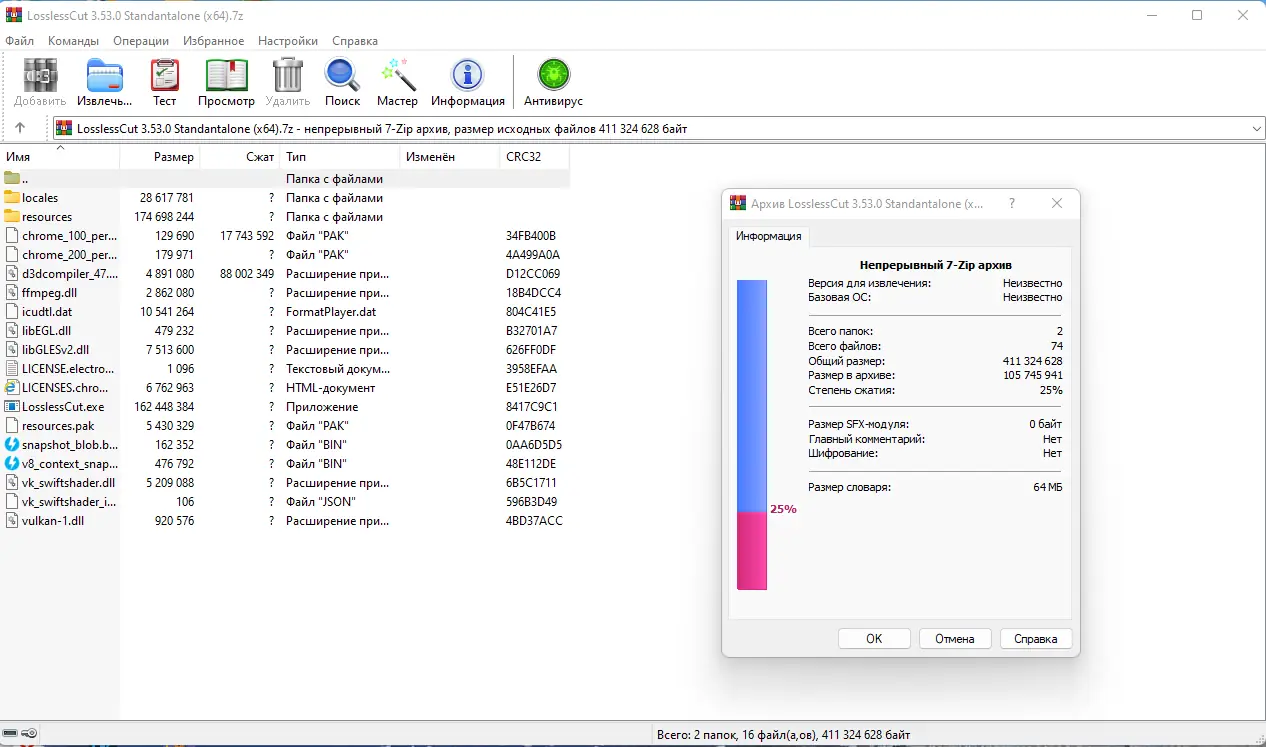Select the icudtl.dat file

pos(47,312)
